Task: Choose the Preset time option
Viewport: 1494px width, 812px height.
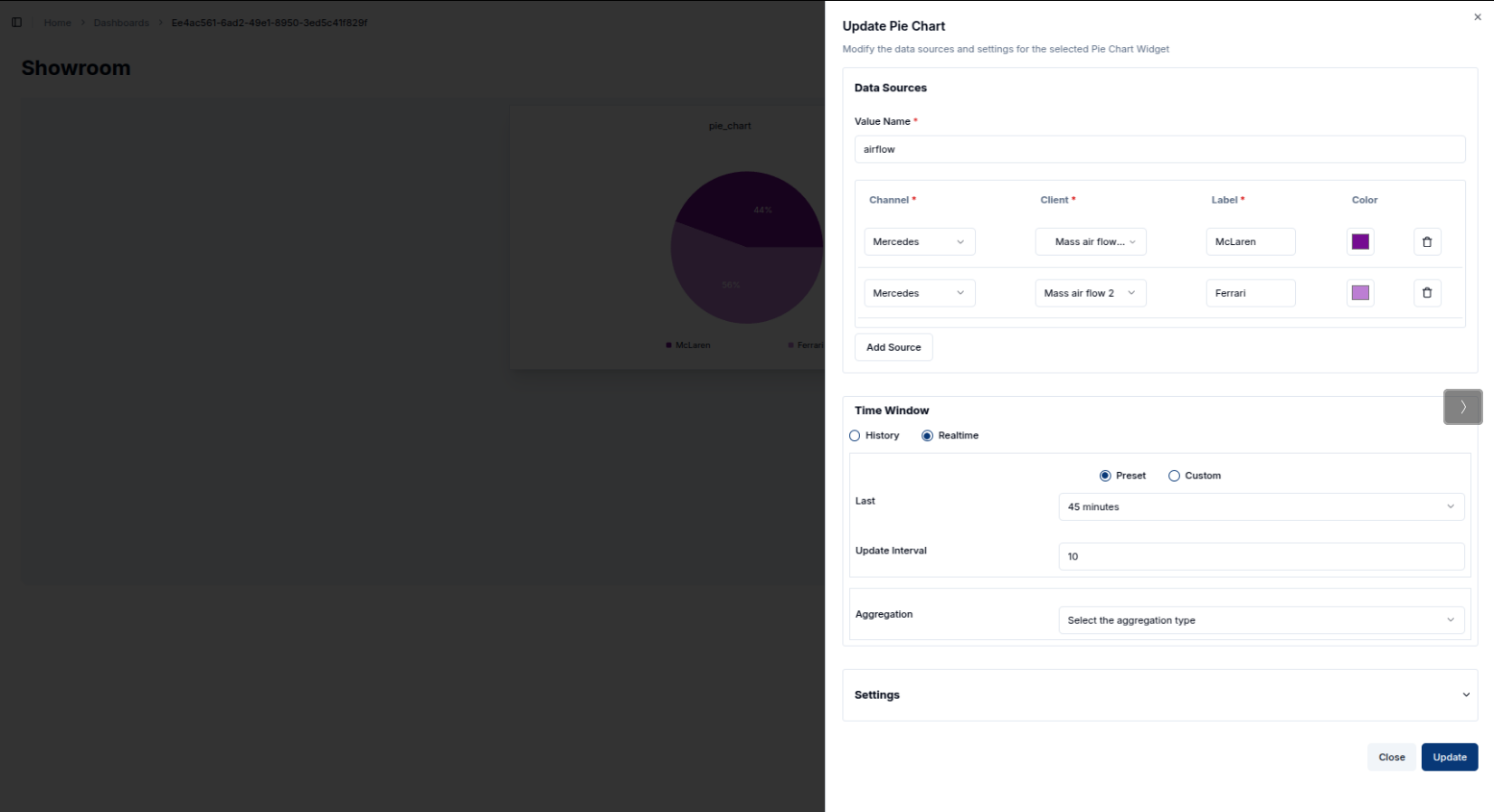Action: 1105,476
